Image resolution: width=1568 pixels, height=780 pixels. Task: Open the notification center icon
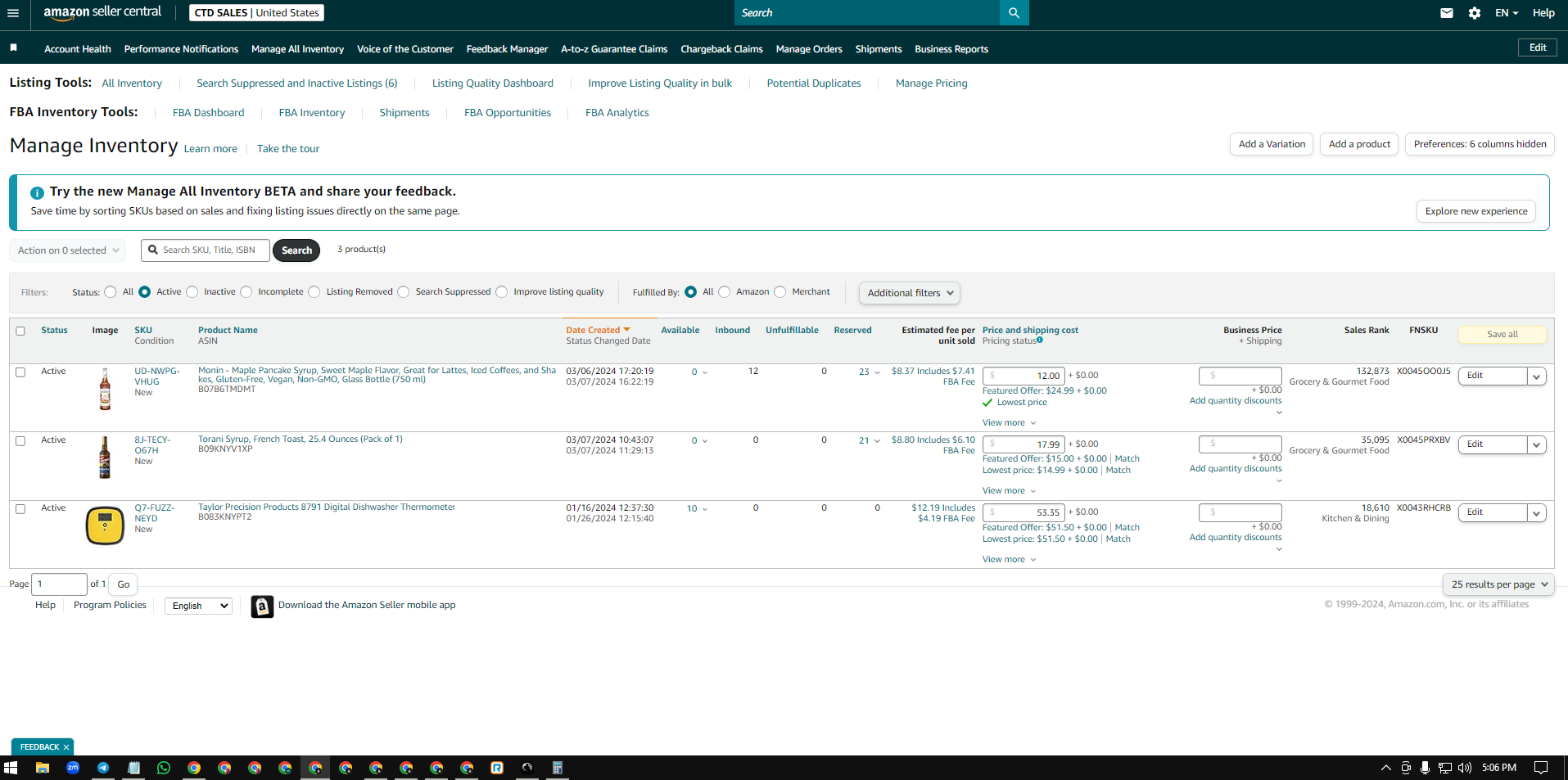[1541, 768]
